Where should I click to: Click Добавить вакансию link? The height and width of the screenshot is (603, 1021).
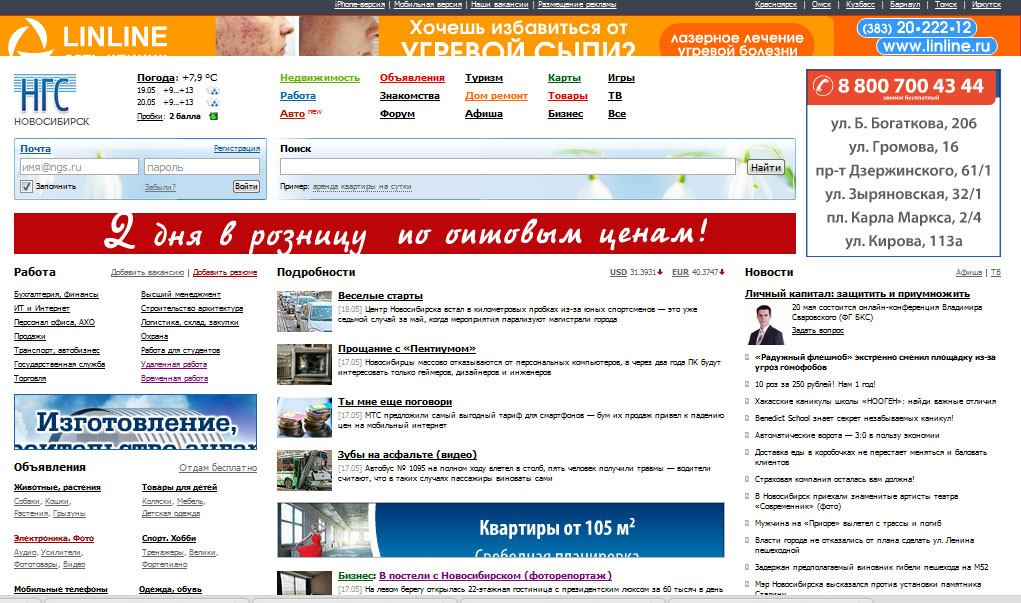pyautogui.click(x=147, y=272)
